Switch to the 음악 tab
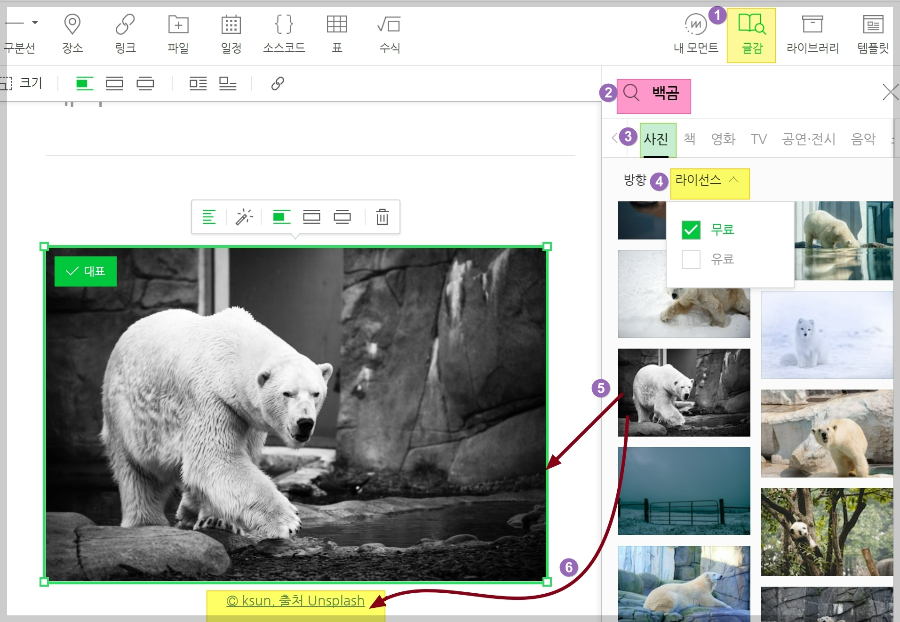 tap(863, 139)
